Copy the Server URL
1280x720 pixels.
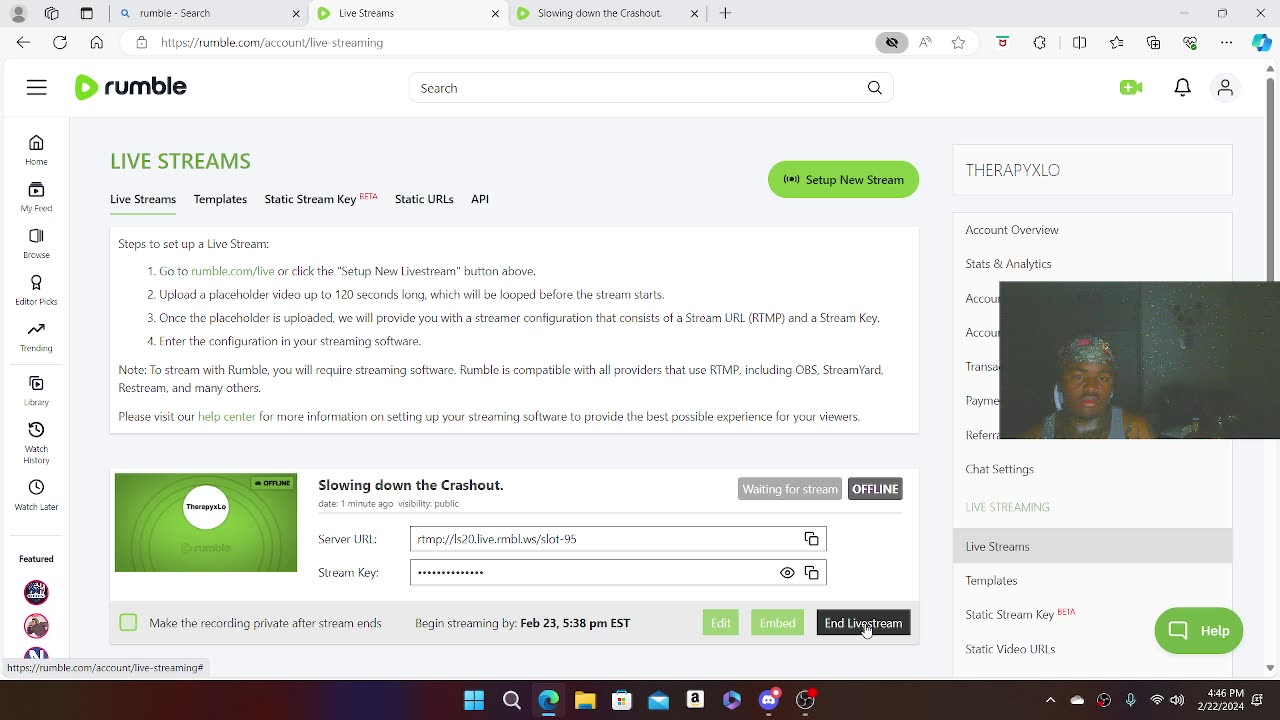pyautogui.click(x=812, y=539)
